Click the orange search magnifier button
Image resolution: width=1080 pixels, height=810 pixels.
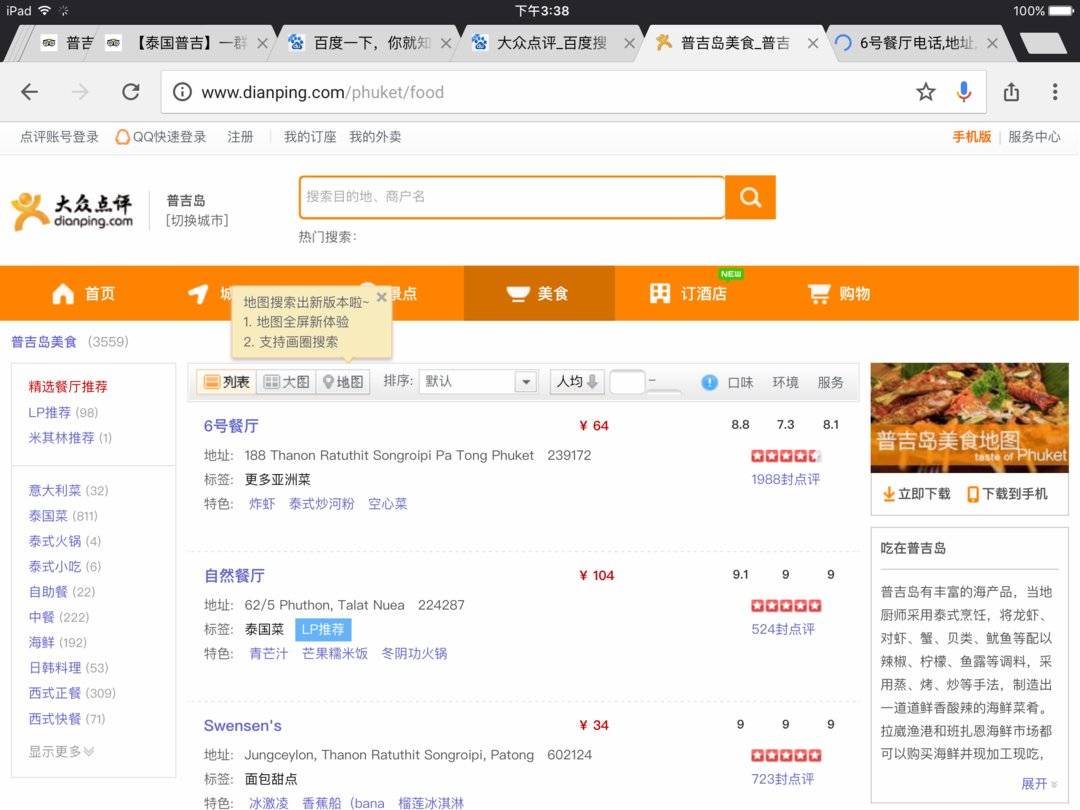[750, 197]
